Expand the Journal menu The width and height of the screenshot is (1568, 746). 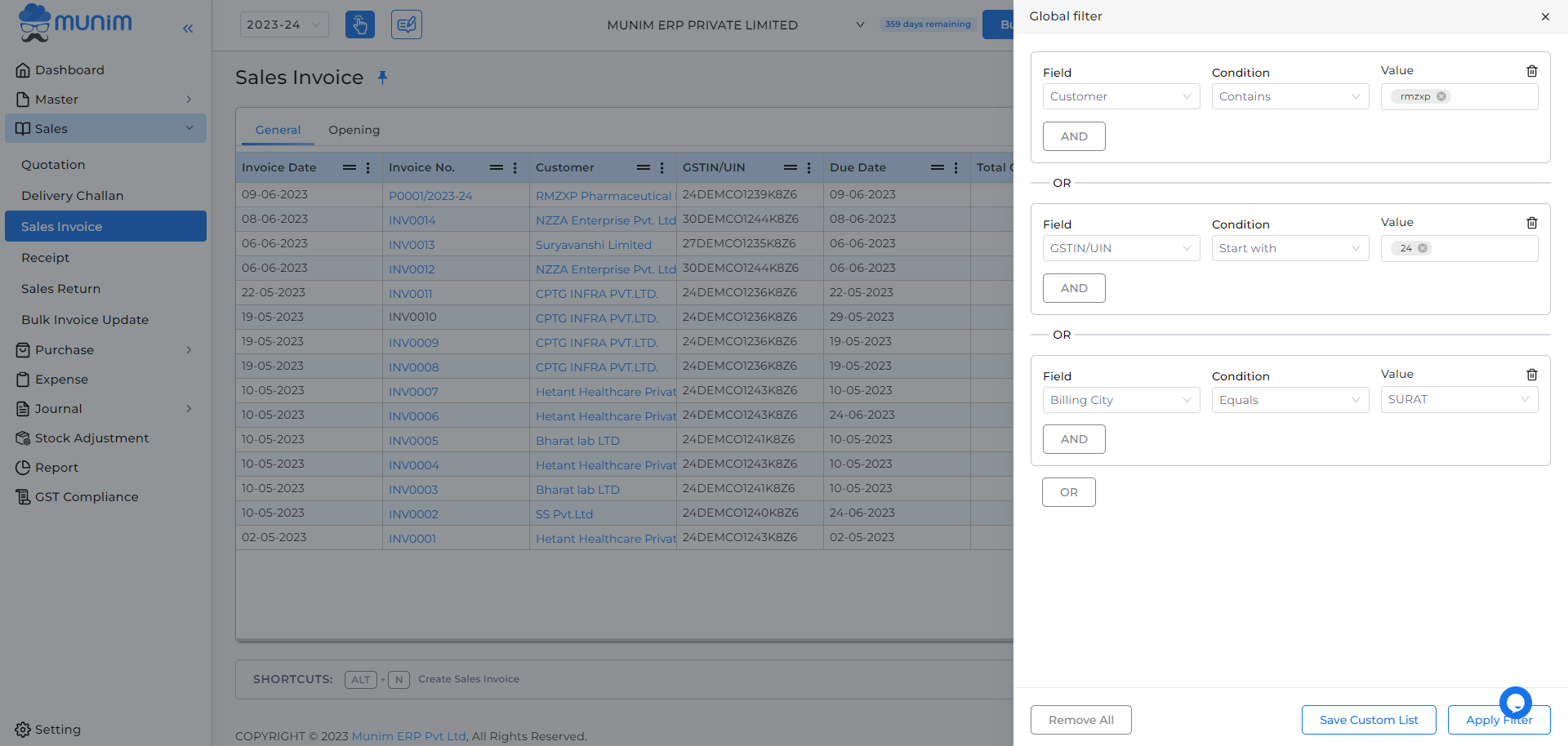click(x=105, y=409)
